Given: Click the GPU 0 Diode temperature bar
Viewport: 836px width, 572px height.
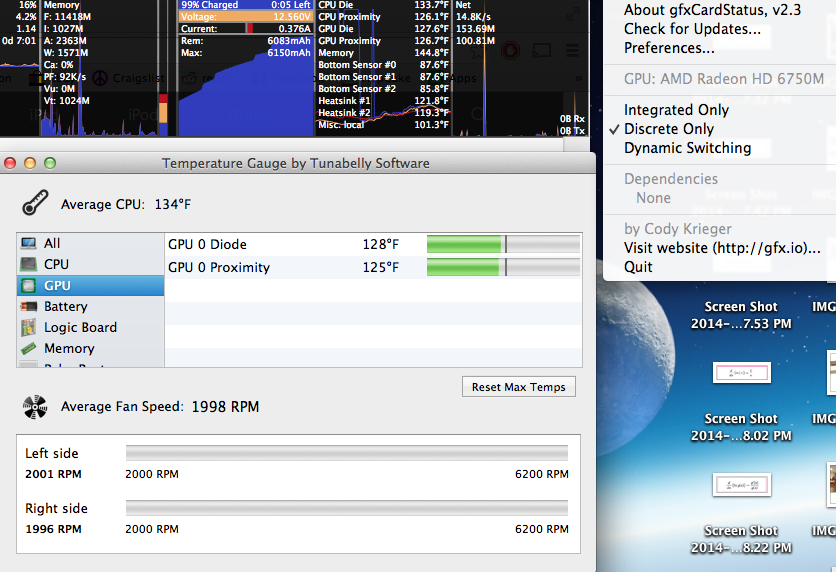Looking at the screenshot, I should [x=503, y=244].
